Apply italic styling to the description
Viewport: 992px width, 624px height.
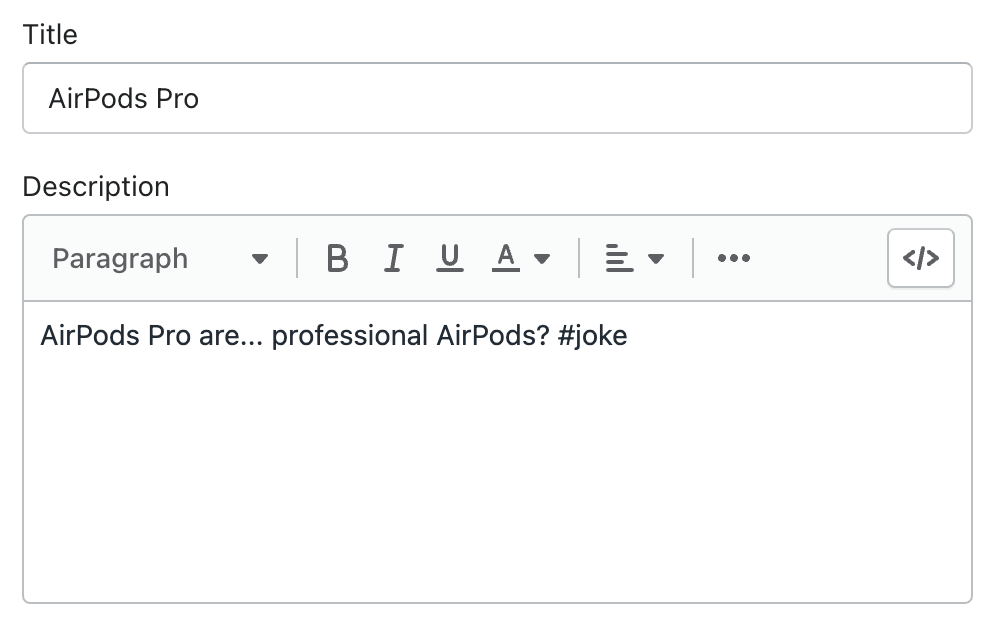(x=393, y=258)
